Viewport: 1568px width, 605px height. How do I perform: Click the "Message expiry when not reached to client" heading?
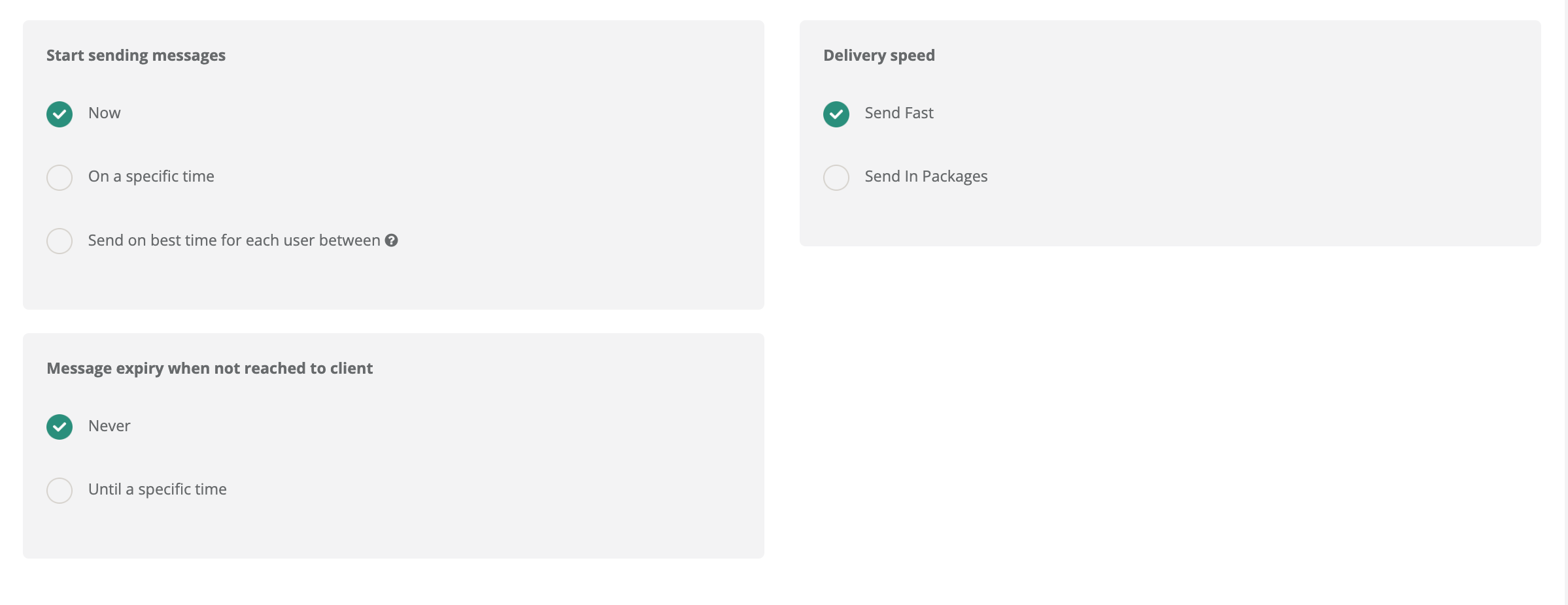(x=209, y=368)
